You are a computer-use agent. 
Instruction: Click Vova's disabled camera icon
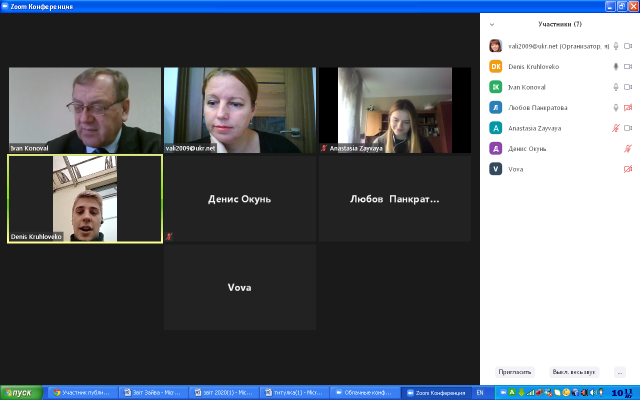628,169
